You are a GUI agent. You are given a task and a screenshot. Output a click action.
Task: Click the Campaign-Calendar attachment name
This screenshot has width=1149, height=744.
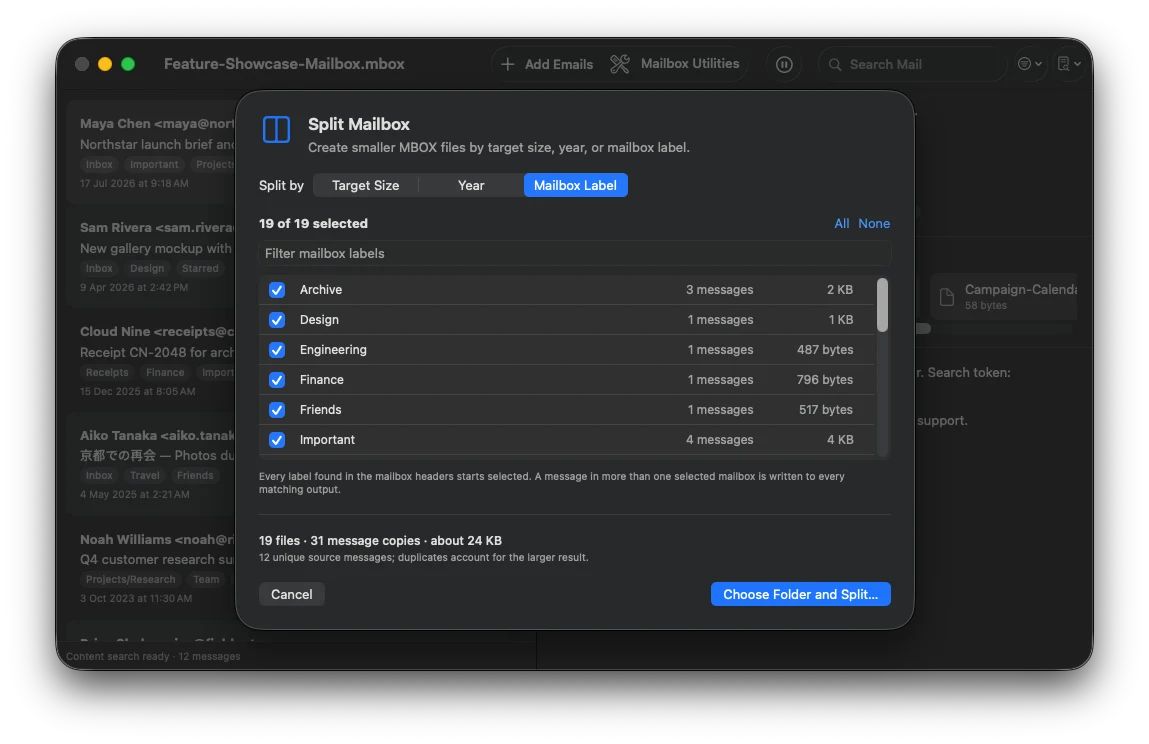coord(1021,290)
